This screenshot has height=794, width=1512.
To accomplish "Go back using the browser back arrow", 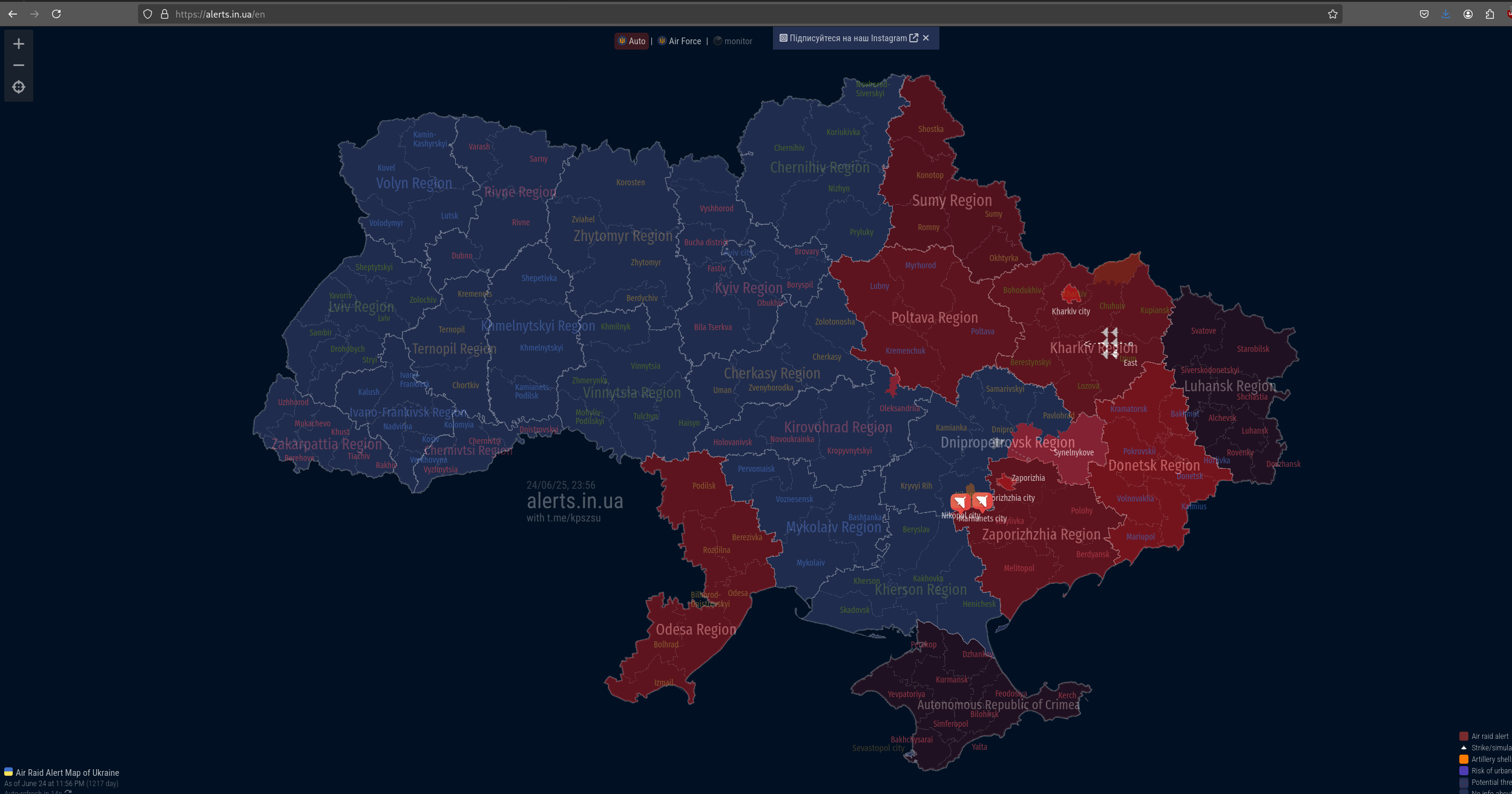I will click(x=13, y=14).
